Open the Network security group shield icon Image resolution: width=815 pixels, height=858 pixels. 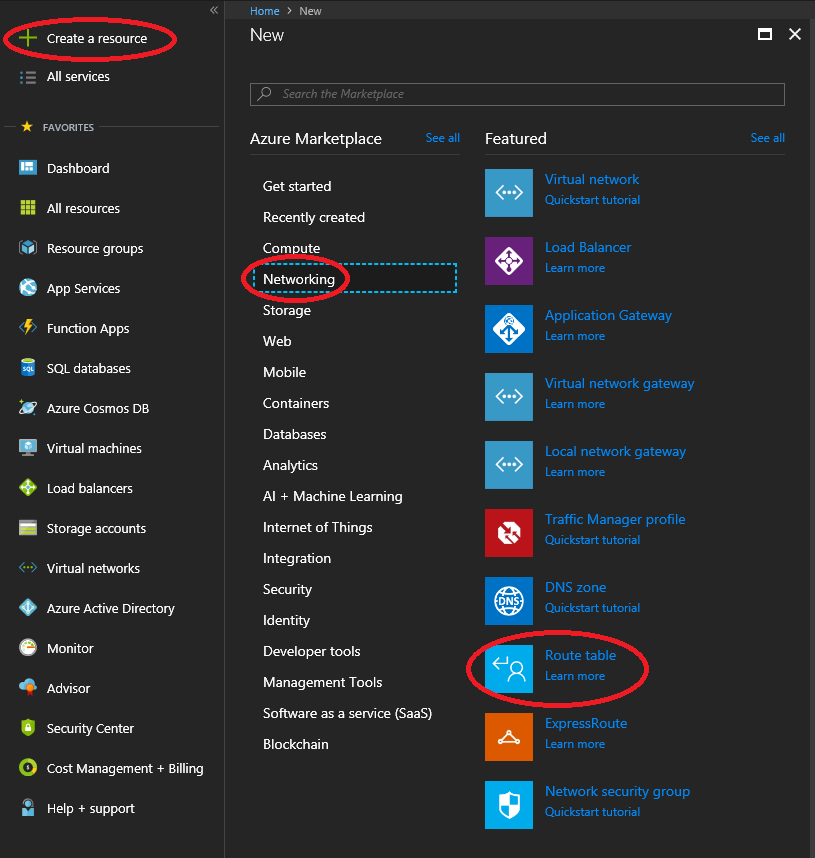(x=508, y=805)
